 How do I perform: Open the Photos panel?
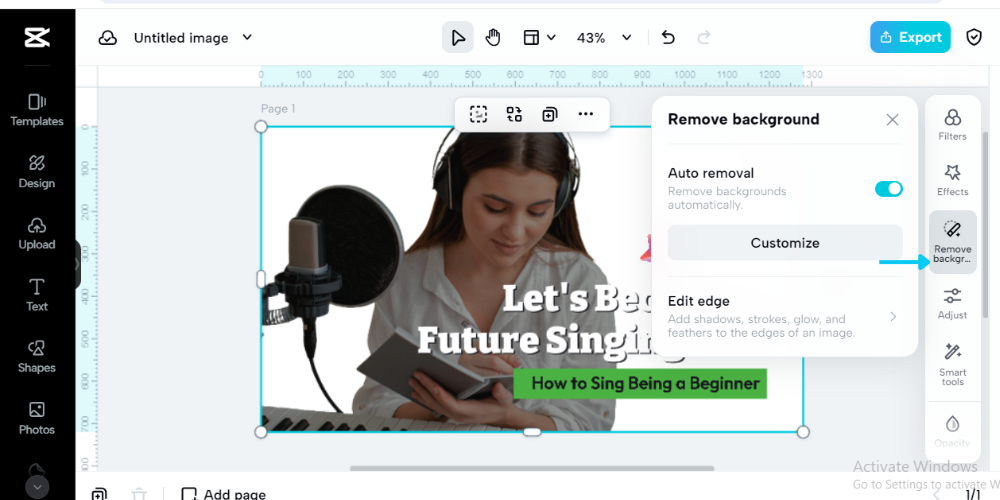(37, 419)
